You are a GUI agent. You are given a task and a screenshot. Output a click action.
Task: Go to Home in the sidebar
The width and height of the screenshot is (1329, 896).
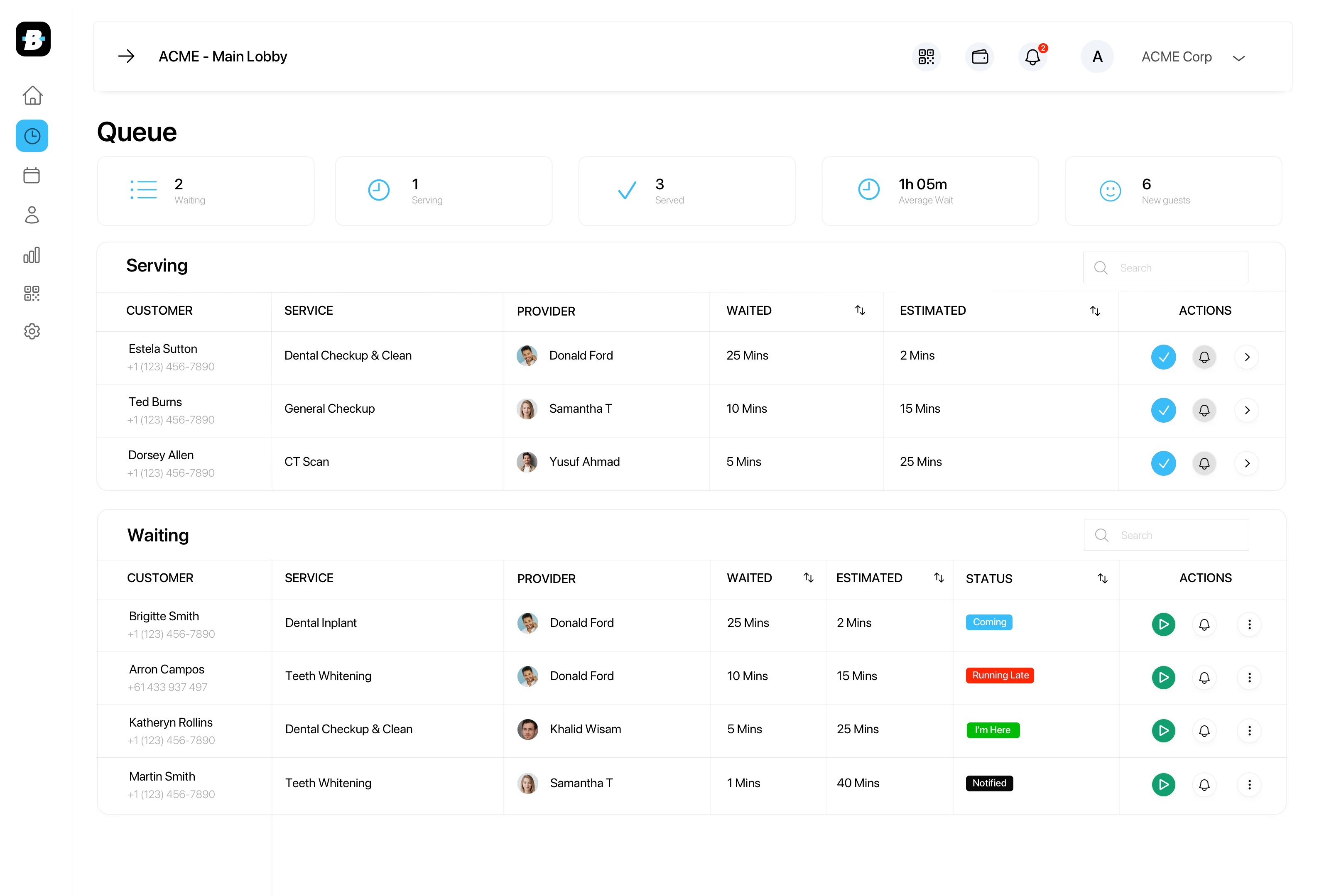[32, 95]
